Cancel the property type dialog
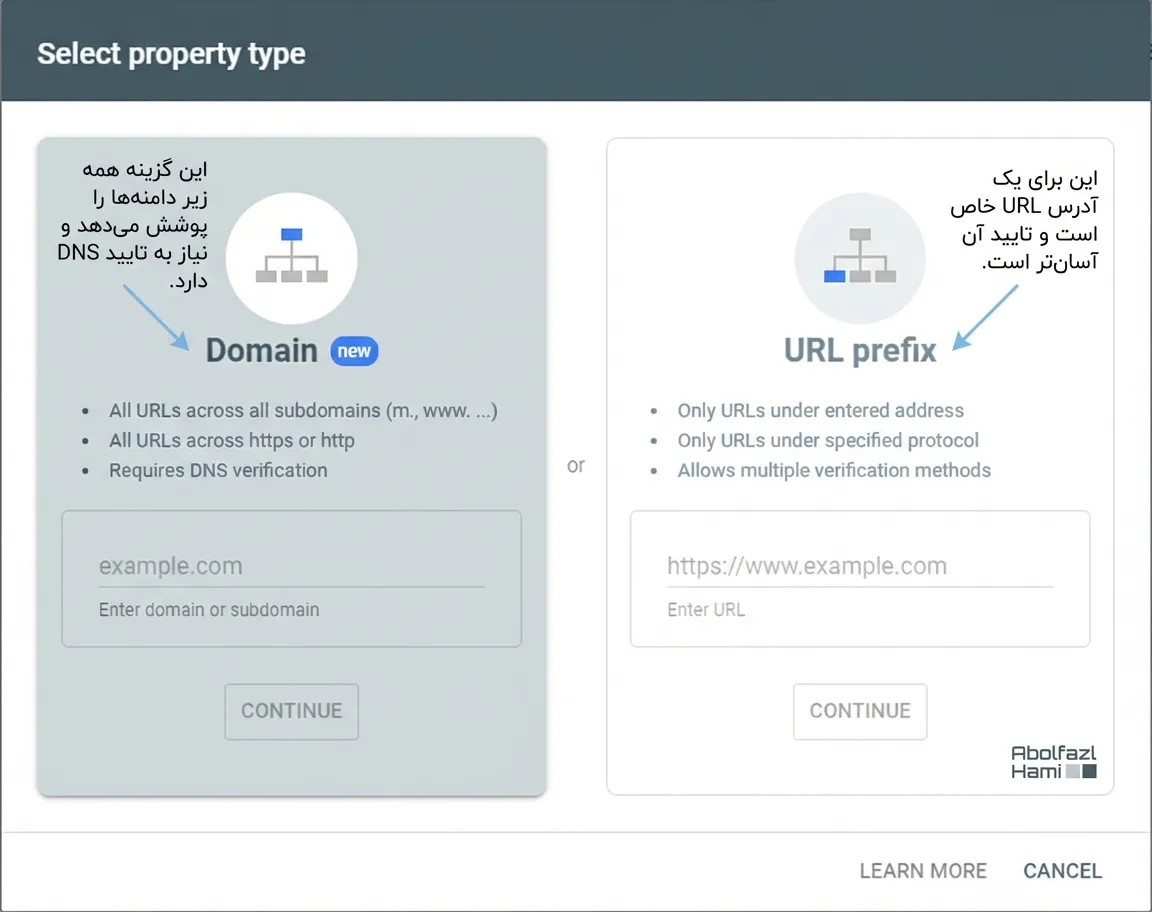The width and height of the screenshot is (1152, 912). point(1062,871)
